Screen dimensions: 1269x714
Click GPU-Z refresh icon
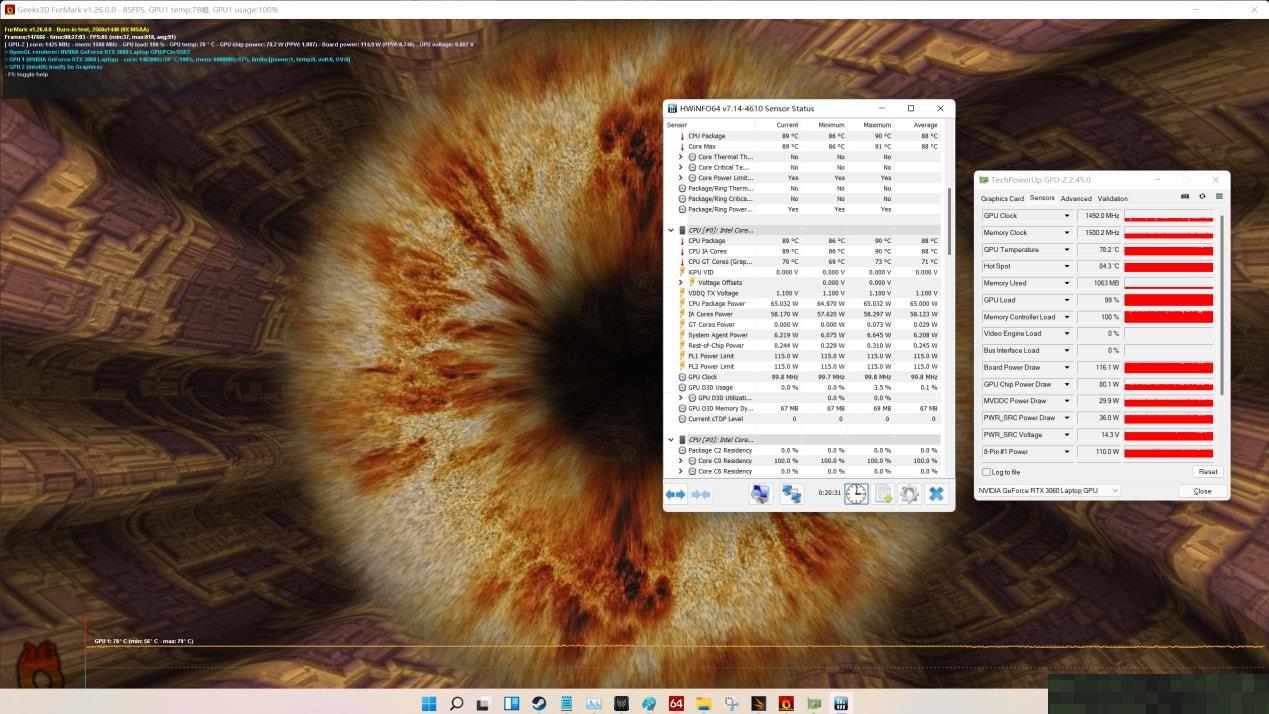1202,197
